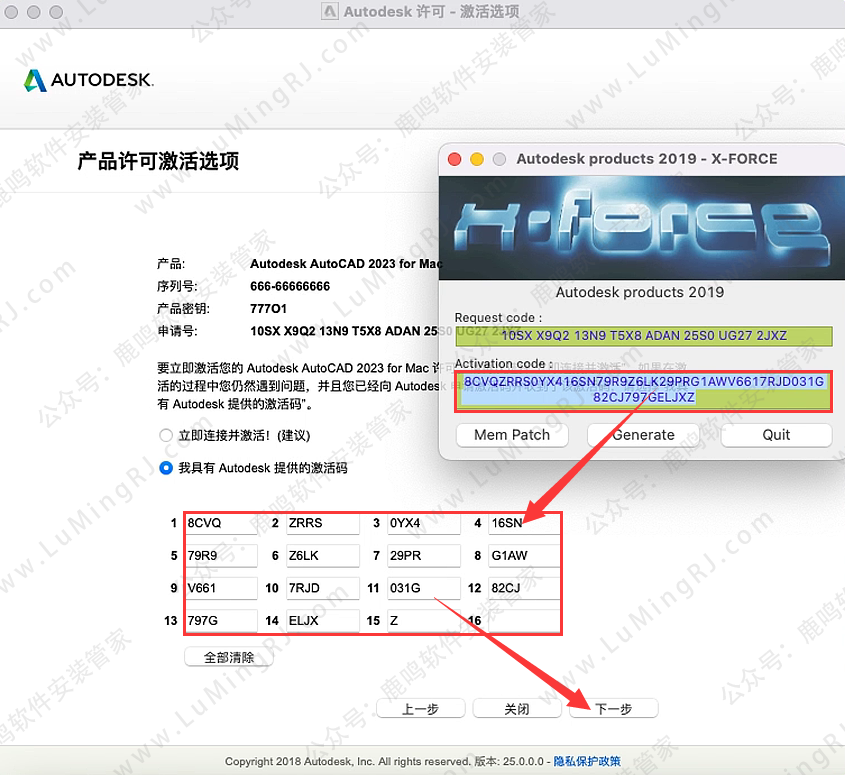This screenshot has height=775, width=845.
Task: Click the red close dot of X-FORCE window
Action: (x=455, y=160)
